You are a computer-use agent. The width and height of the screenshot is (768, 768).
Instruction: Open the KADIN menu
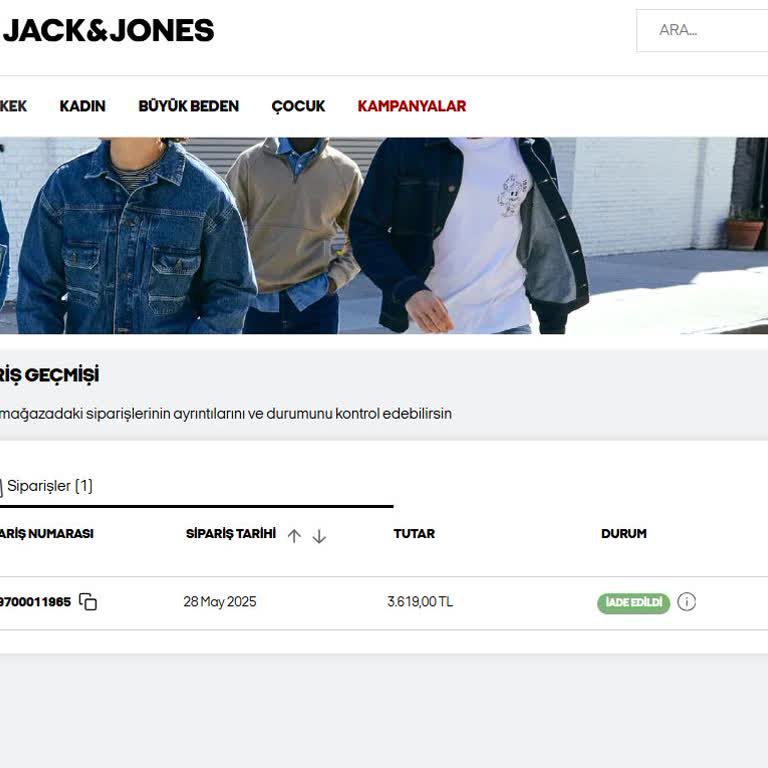click(82, 106)
